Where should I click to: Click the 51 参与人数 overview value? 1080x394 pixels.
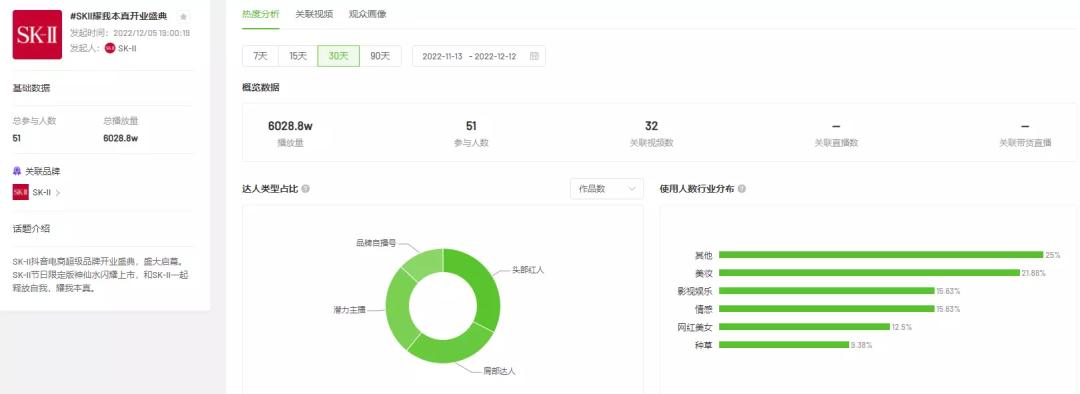[471, 126]
